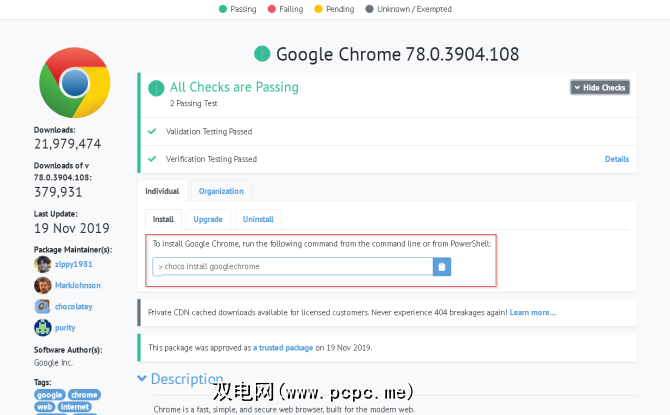Viewport: 670px width, 415px height.
Task: Visit MarkJohnson maintainer profile link
Action: click(78, 285)
